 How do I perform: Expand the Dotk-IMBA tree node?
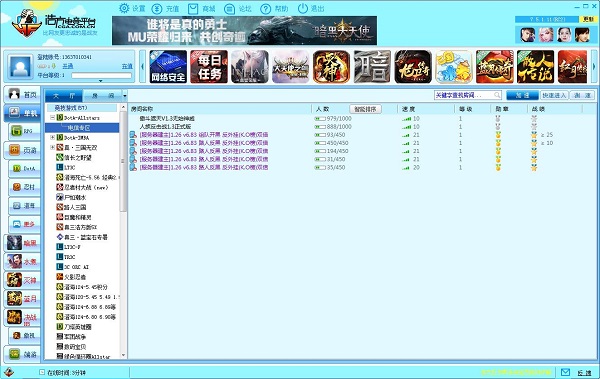[52, 137]
